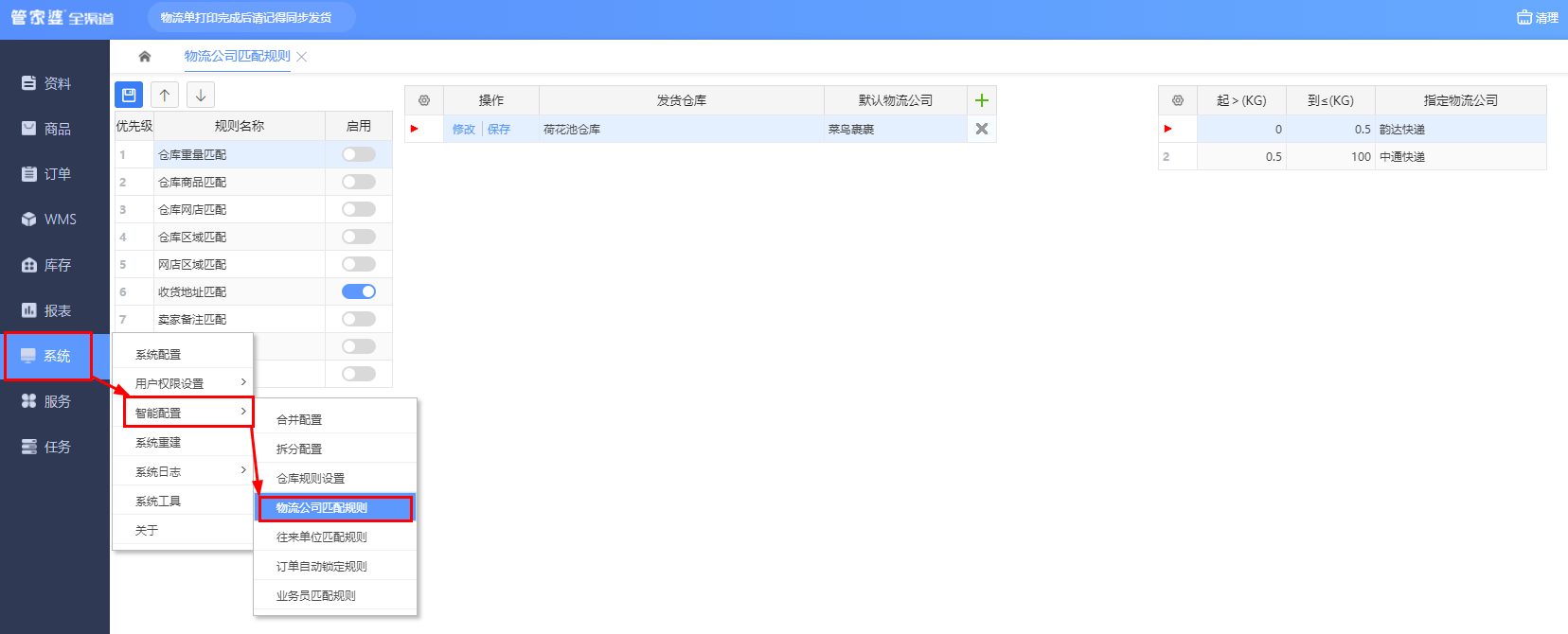1568x634 pixels.
Task: Select 订单自动锁定规则 submenu item
Action: [335, 566]
